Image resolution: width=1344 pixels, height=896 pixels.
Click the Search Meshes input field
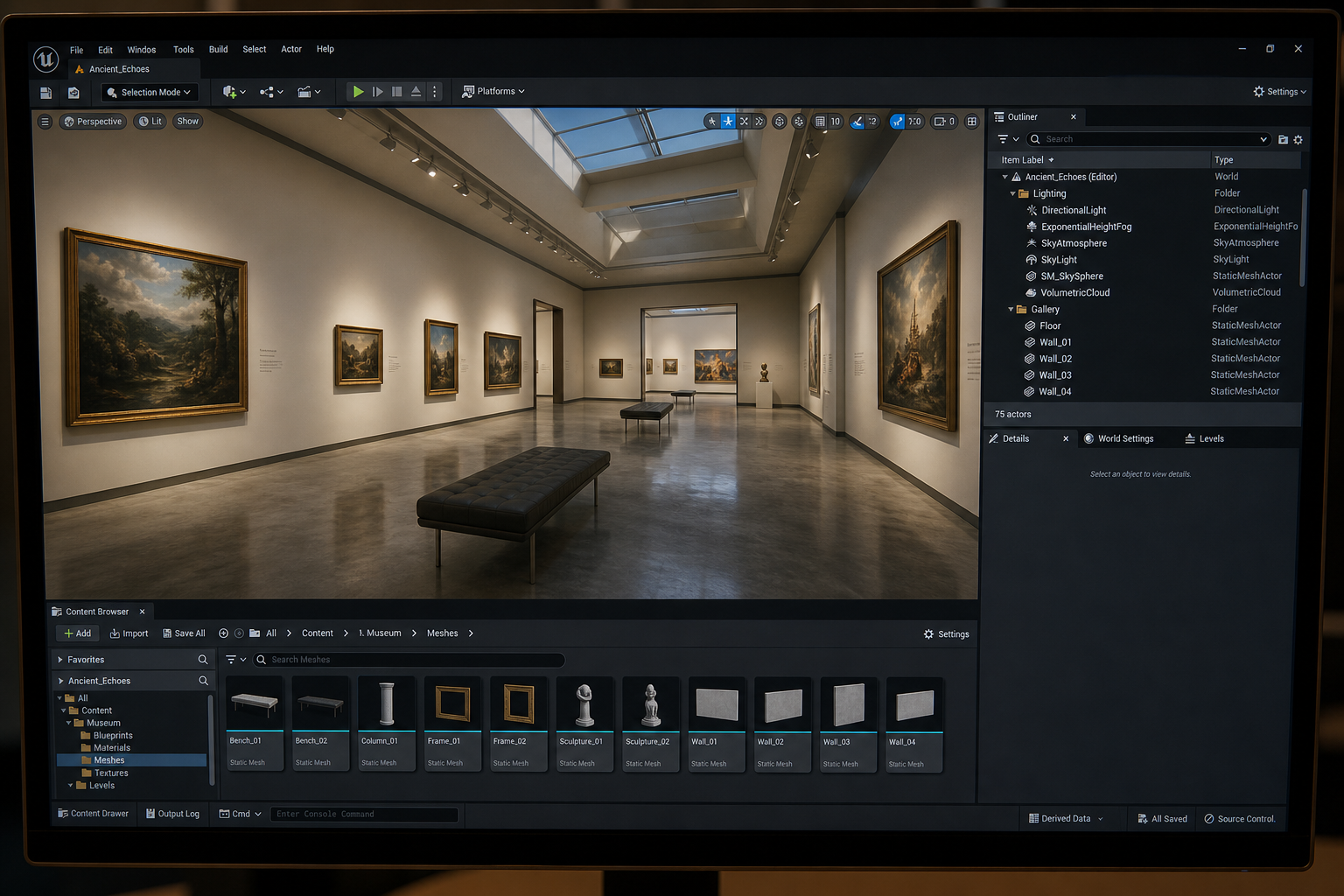409,660
